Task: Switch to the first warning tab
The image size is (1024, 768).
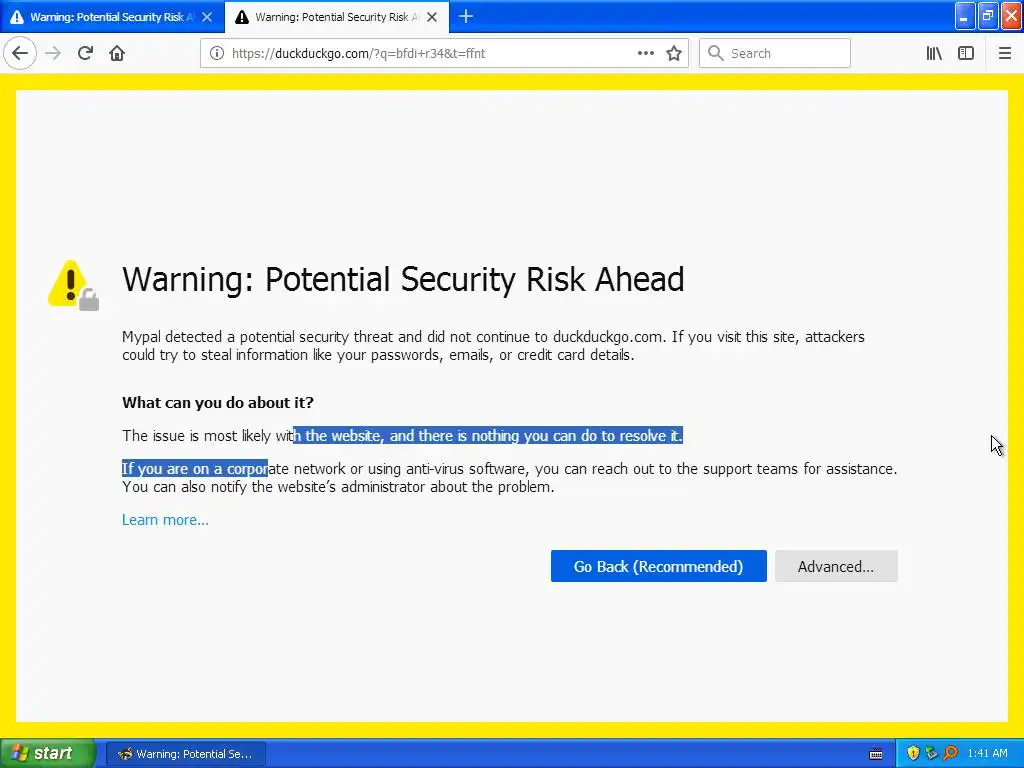Action: click(112, 17)
